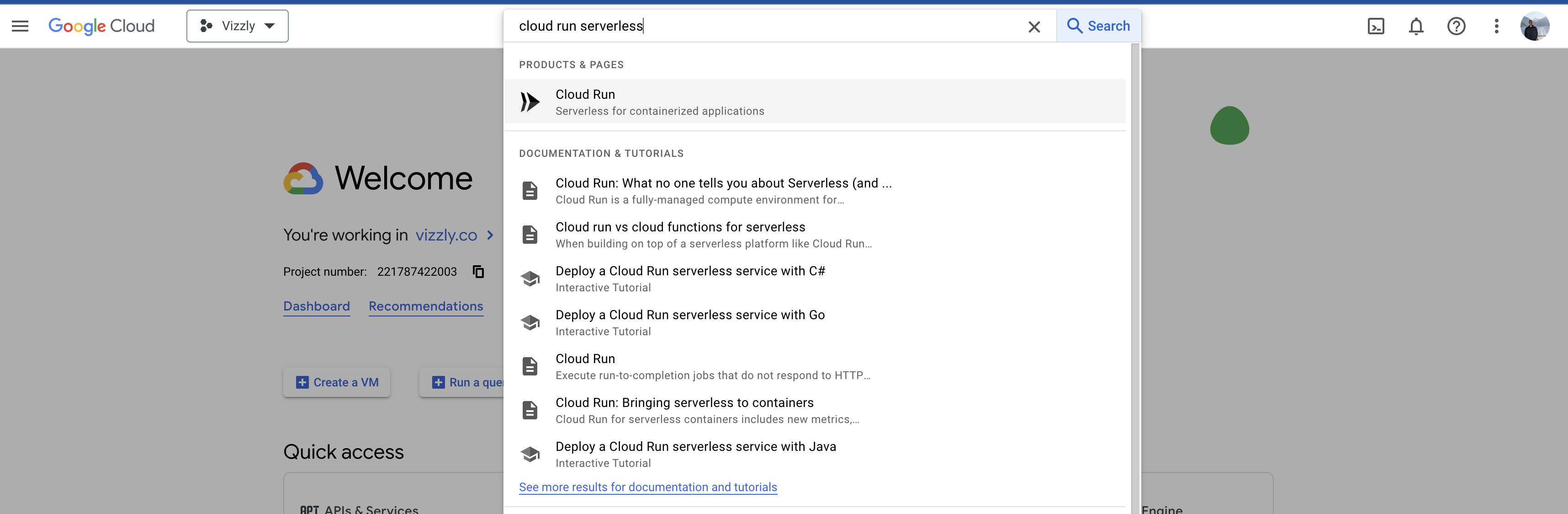The height and width of the screenshot is (514, 1568).
Task: Open Cloud Run run-to-completion jobs doc
Action: click(815, 366)
